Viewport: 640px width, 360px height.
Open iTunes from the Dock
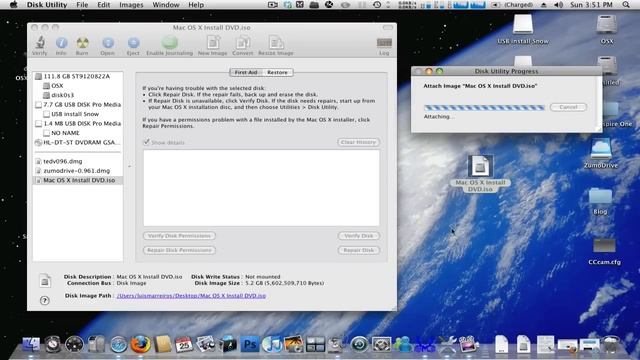(x=271, y=344)
